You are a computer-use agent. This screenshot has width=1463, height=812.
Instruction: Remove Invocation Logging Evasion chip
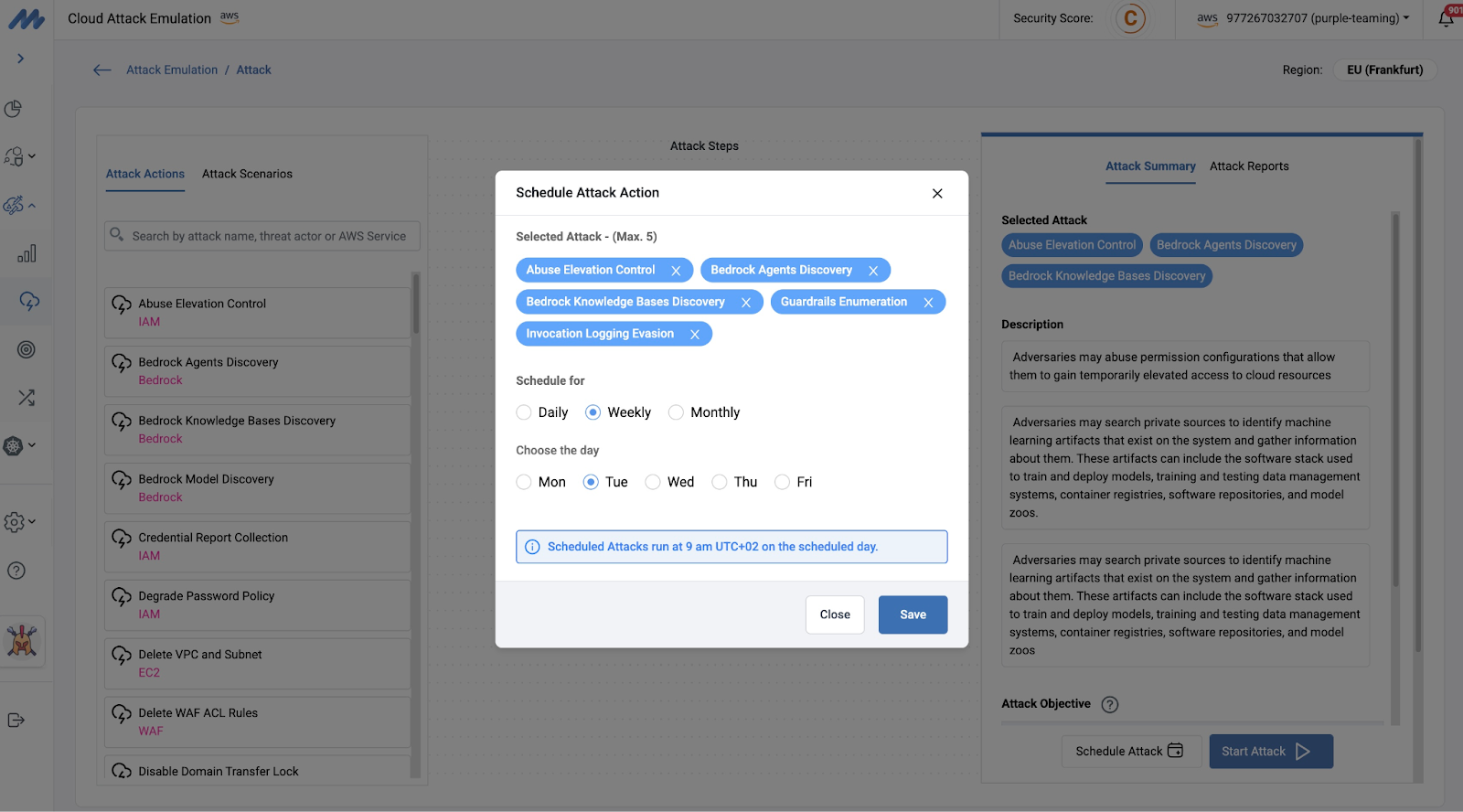tap(695, 335)
